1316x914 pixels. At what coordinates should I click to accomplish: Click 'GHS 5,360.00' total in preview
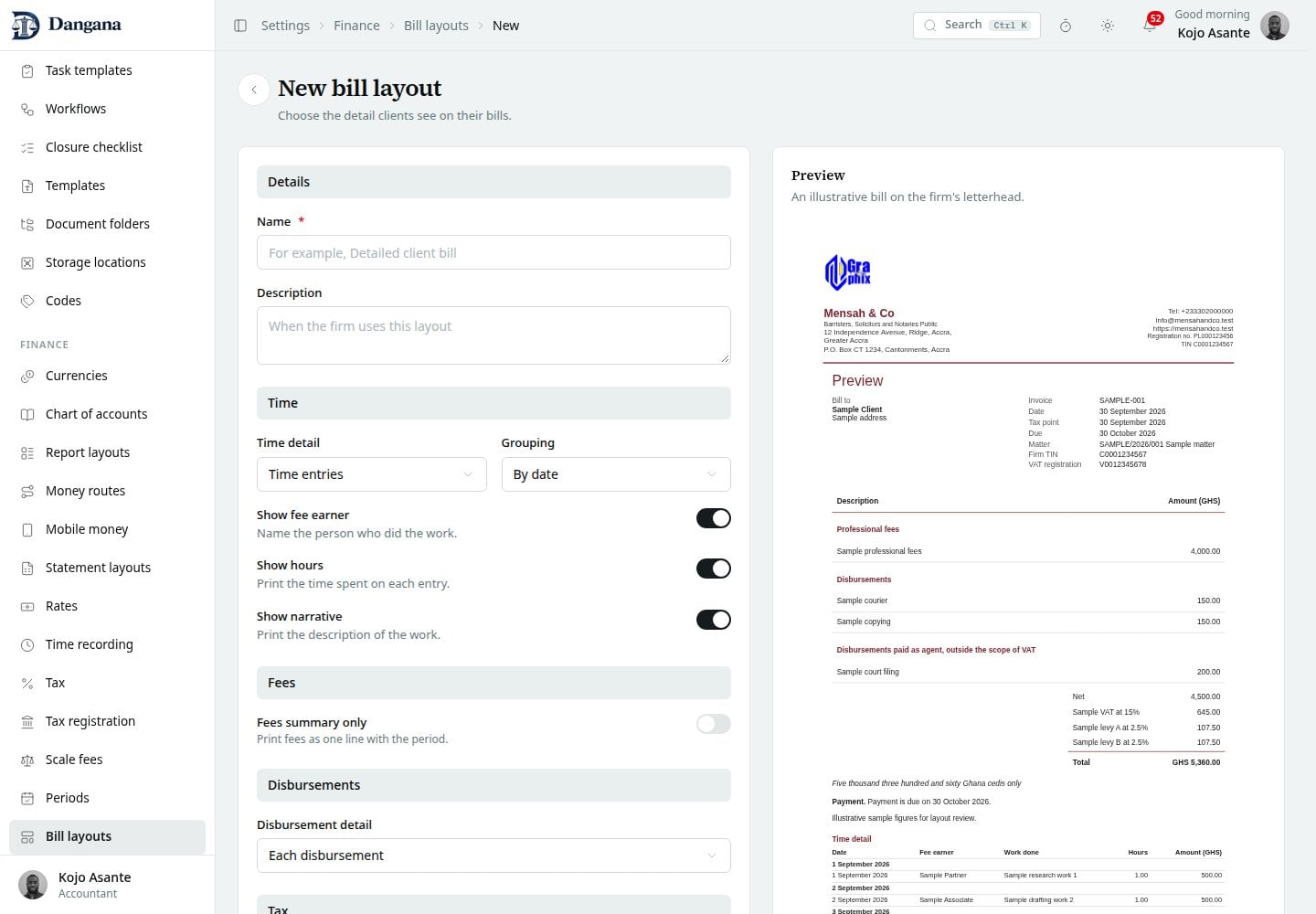click(x=1195, y=762)
